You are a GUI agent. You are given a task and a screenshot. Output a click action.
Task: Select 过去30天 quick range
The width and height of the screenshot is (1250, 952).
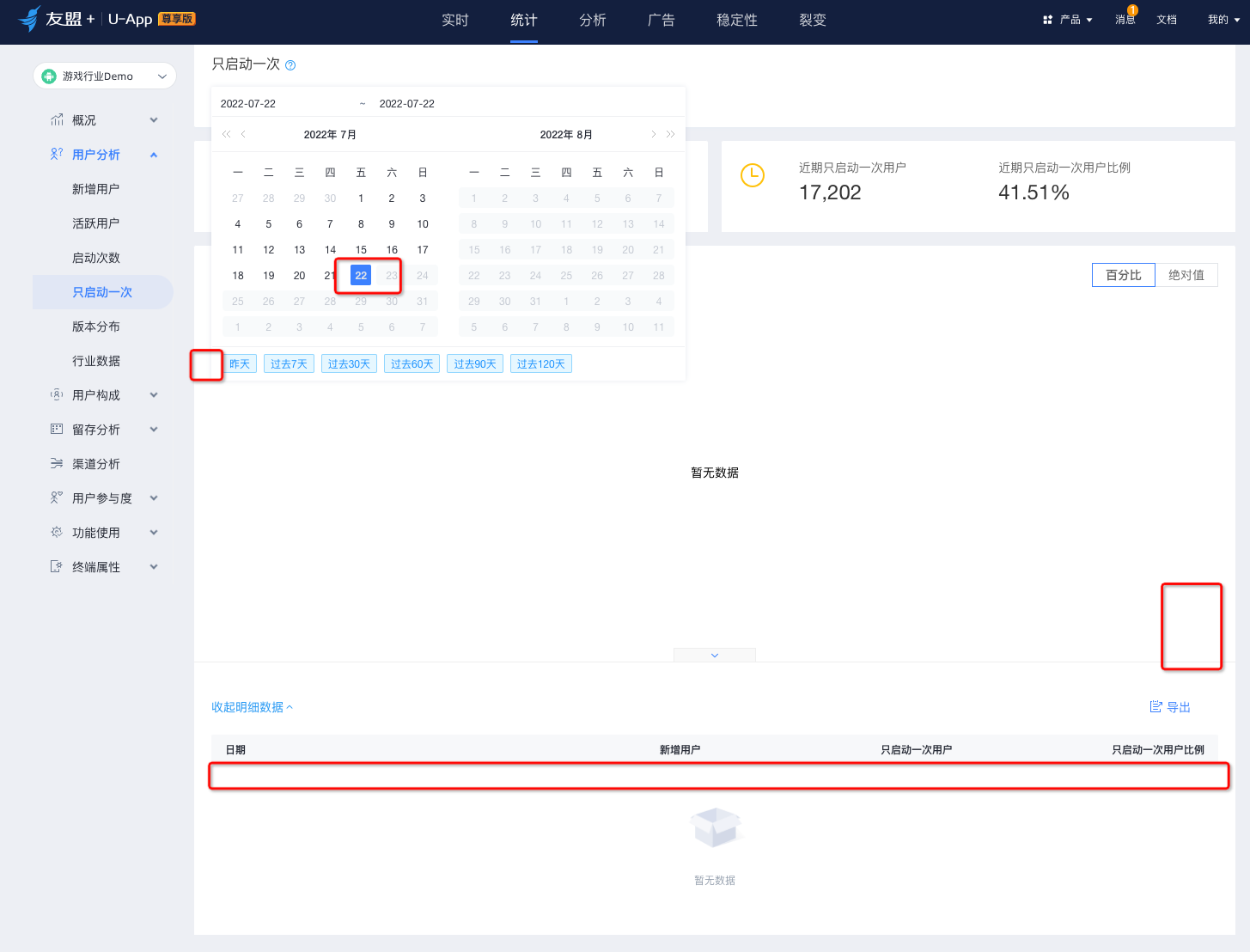coord(349,364)
